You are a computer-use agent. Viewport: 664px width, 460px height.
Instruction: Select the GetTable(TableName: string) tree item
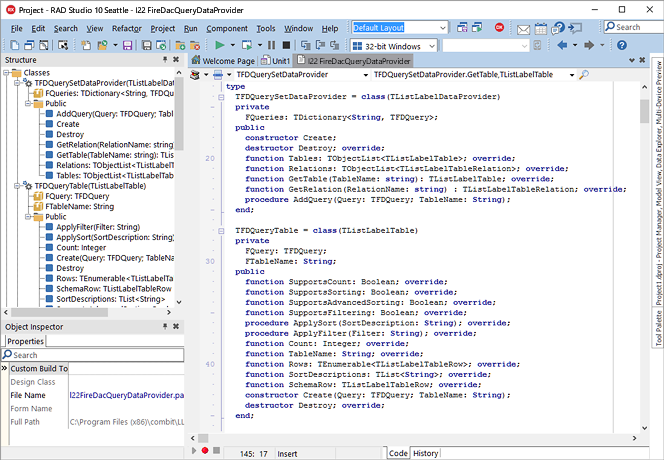tap(115, 155)
